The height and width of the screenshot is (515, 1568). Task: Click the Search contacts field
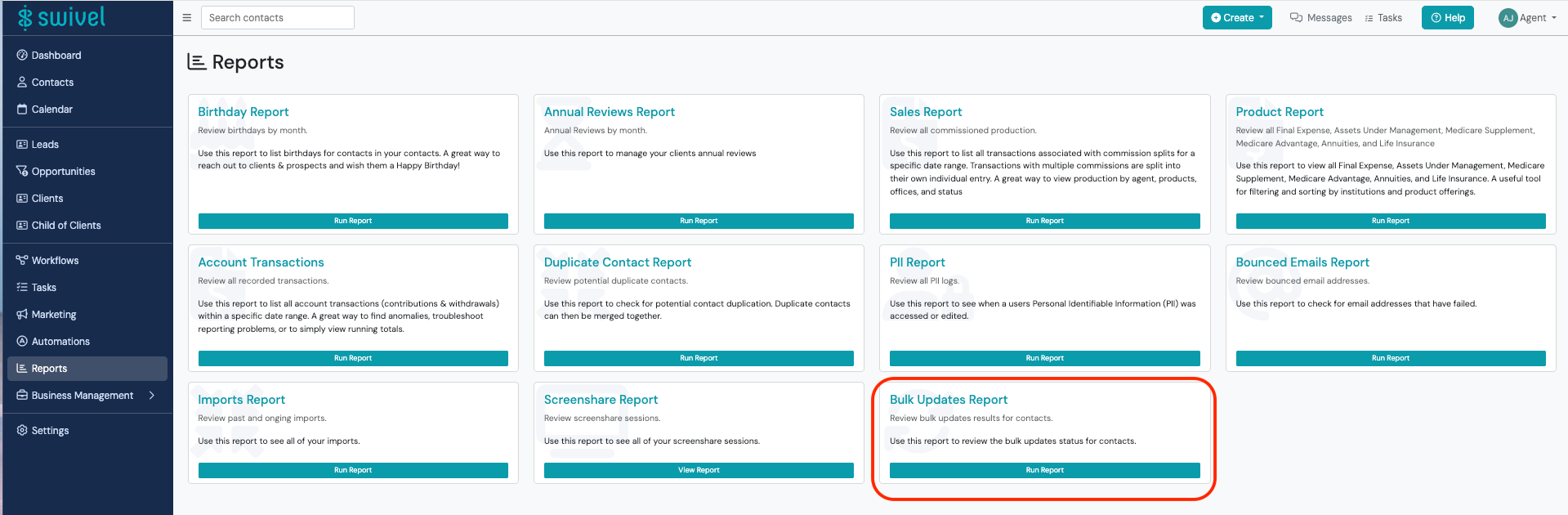click(x=278, y=18)
